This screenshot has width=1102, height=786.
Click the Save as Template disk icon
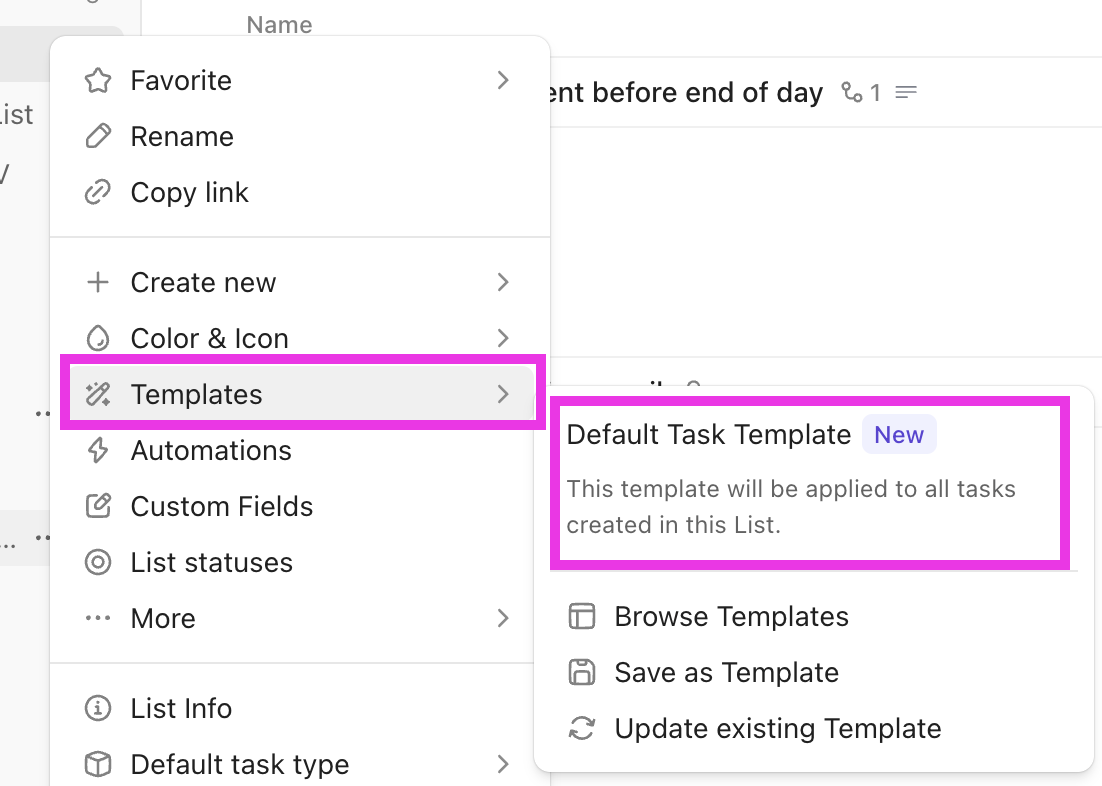click(x=581, y=673)
